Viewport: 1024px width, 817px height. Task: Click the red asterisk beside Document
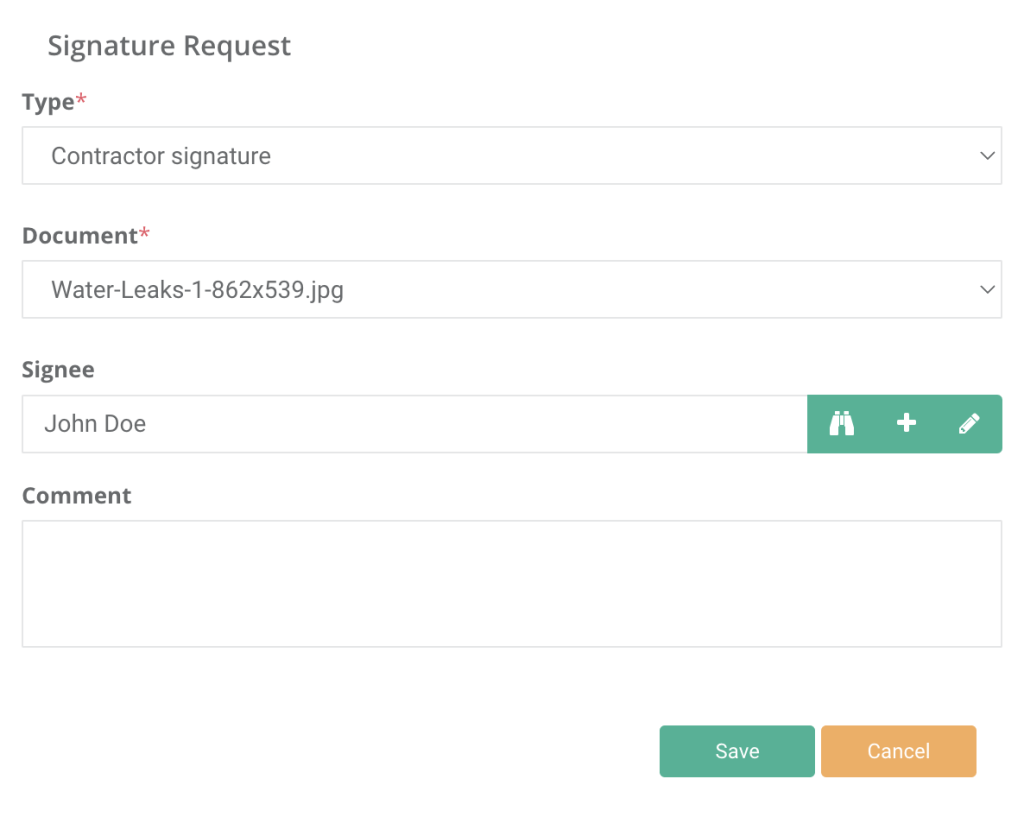pyautogui.click(x=144, y=232)
